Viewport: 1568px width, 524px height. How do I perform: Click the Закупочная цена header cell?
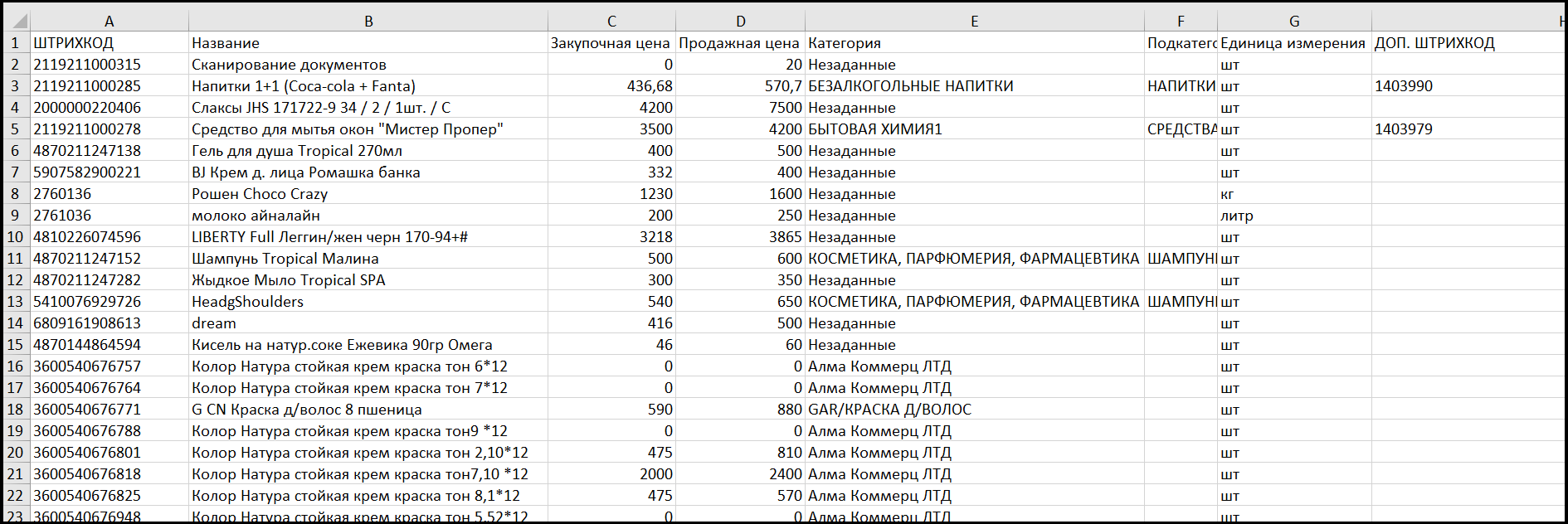(x=611, y=42)
